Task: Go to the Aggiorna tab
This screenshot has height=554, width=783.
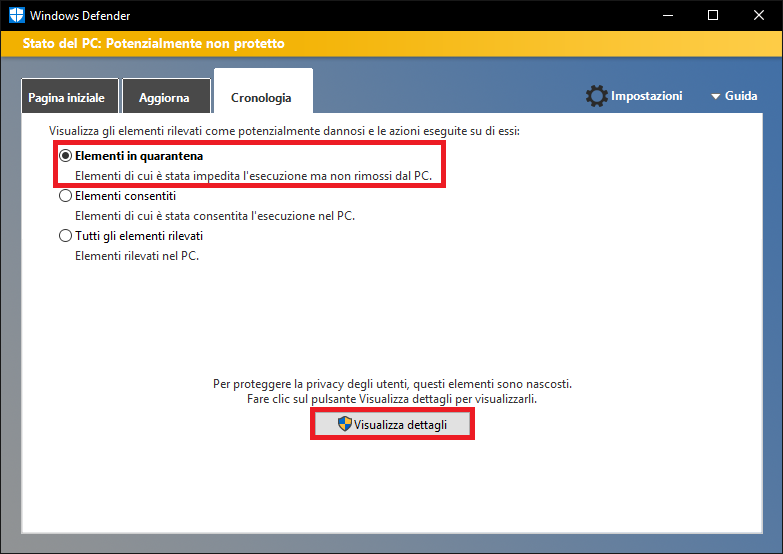Action: tap(165, 98)
